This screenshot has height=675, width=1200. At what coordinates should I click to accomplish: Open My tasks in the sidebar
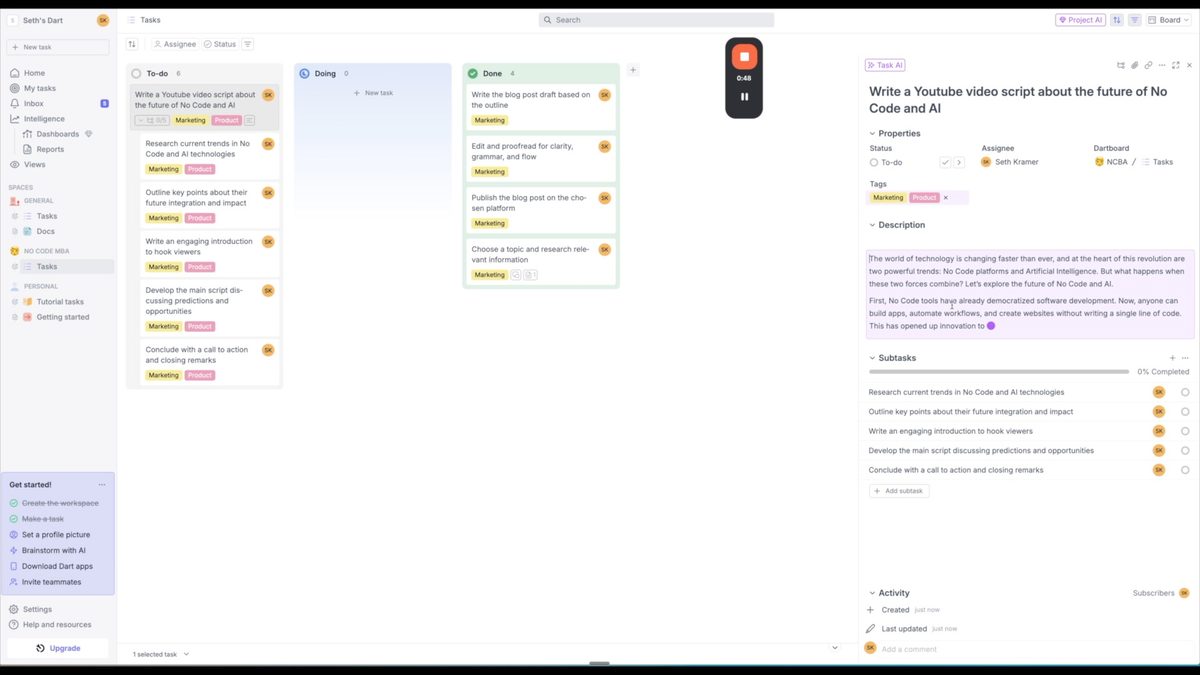coord(40,88)
